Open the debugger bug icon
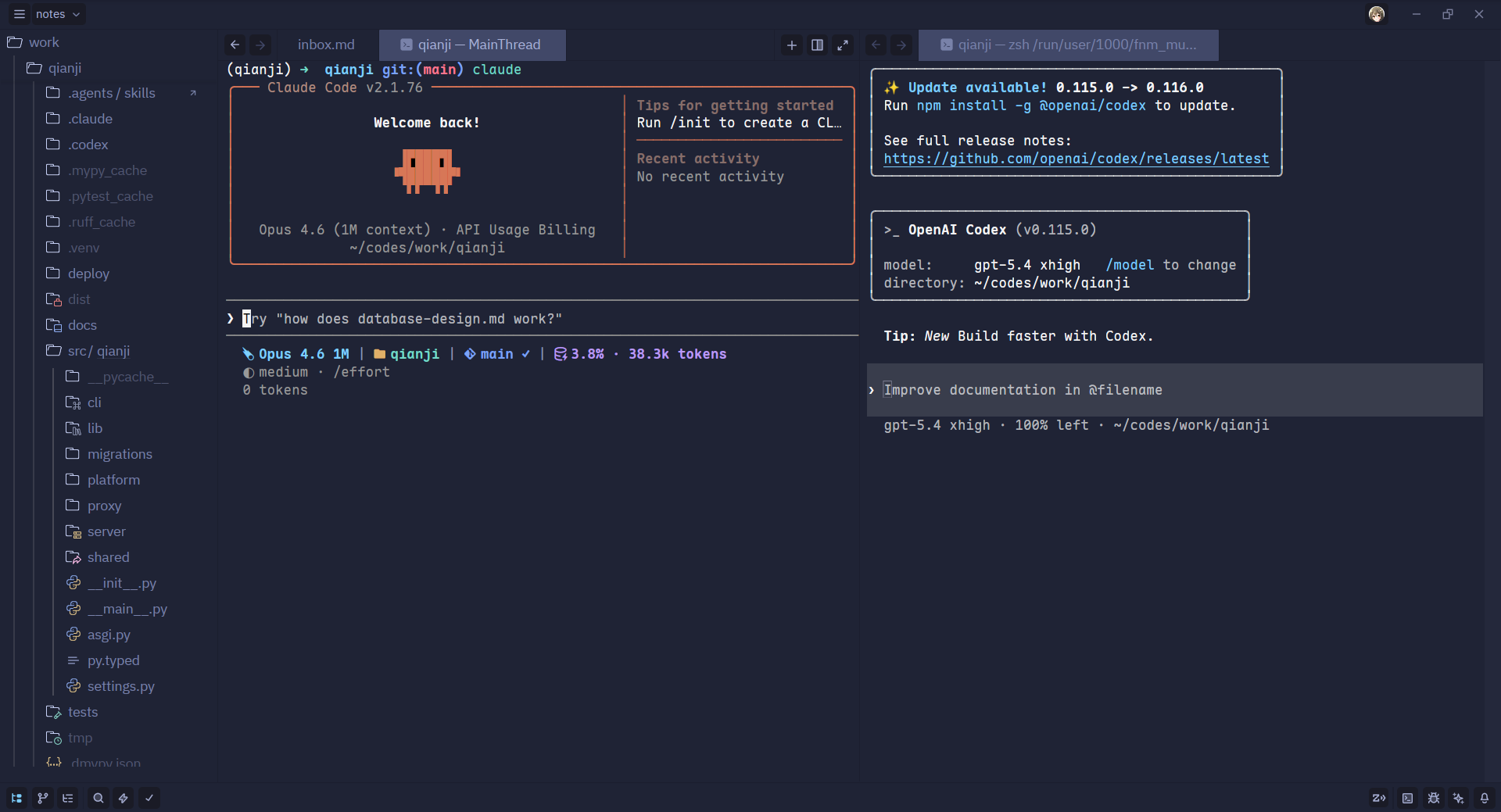The height and width of the screenshot is (812, 1501). point(1433,798)
